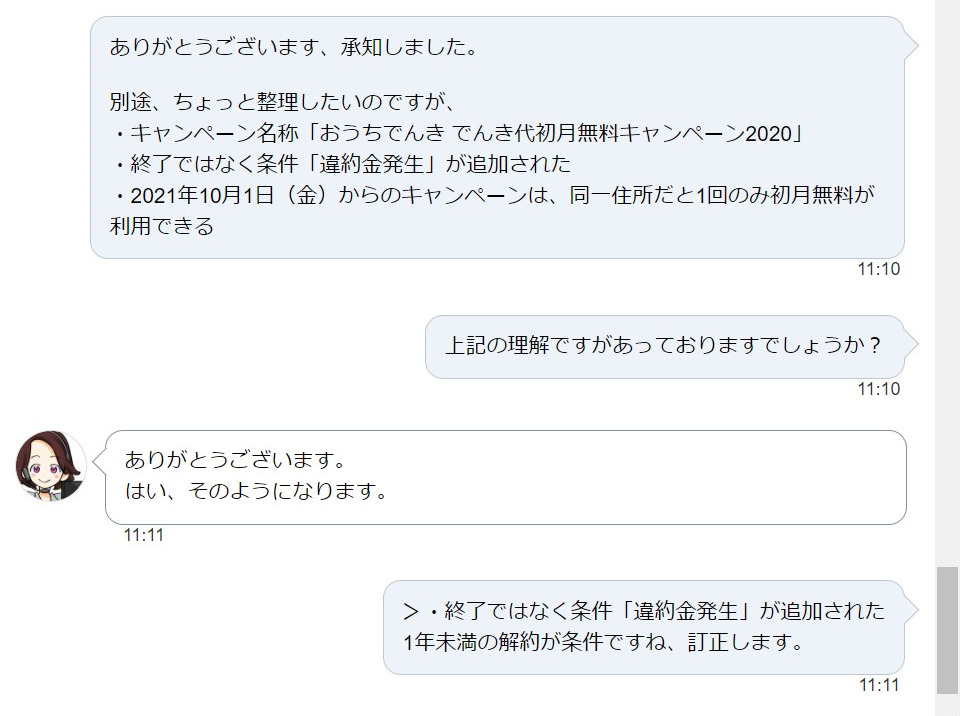
Task: Click the 終了ではなく条件 bullet in the first bubble
Action: coord(340,164)
